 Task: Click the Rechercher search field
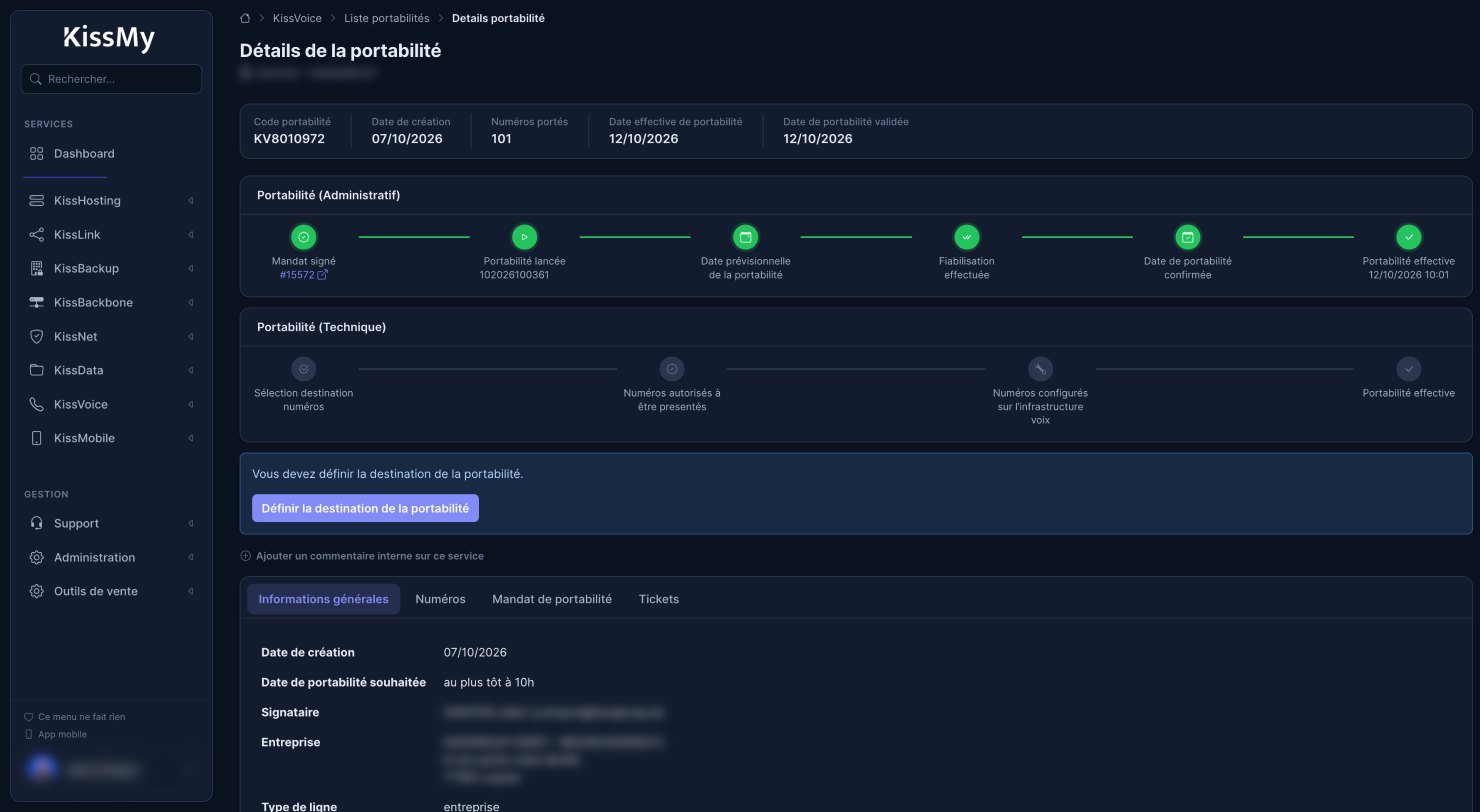coord(111,79)
